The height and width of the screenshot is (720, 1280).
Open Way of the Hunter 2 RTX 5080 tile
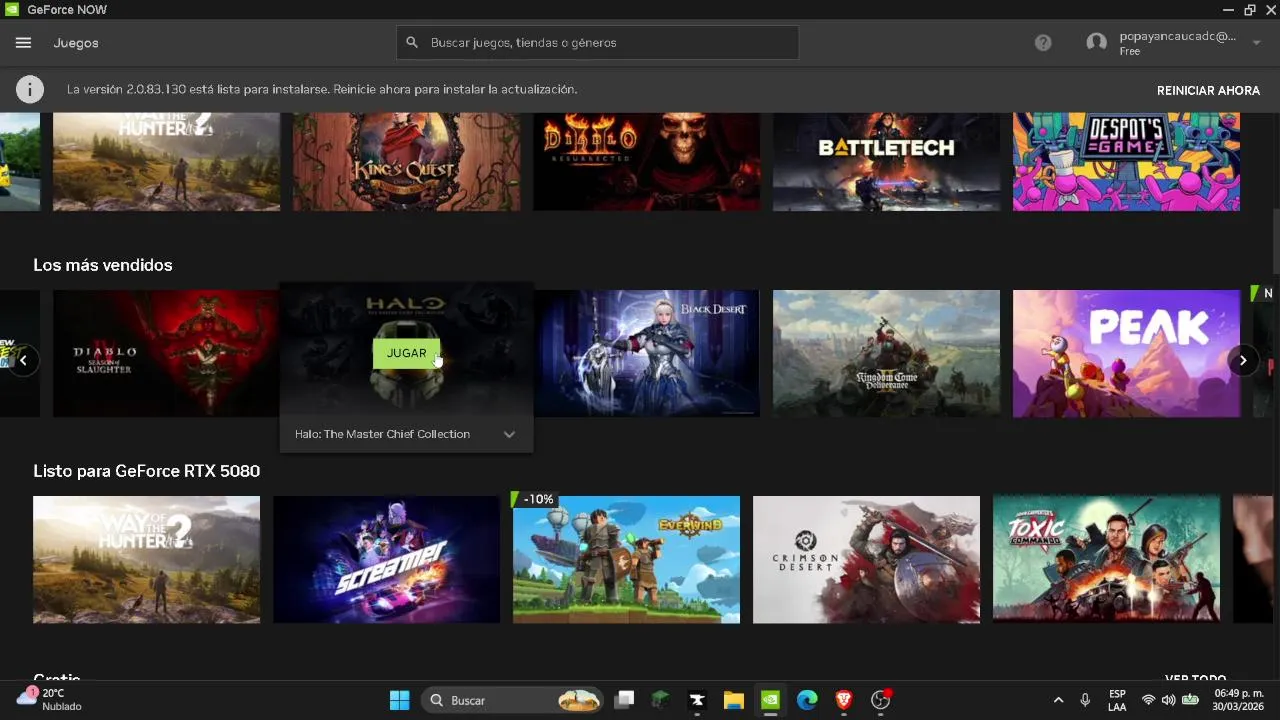point(146,560)
